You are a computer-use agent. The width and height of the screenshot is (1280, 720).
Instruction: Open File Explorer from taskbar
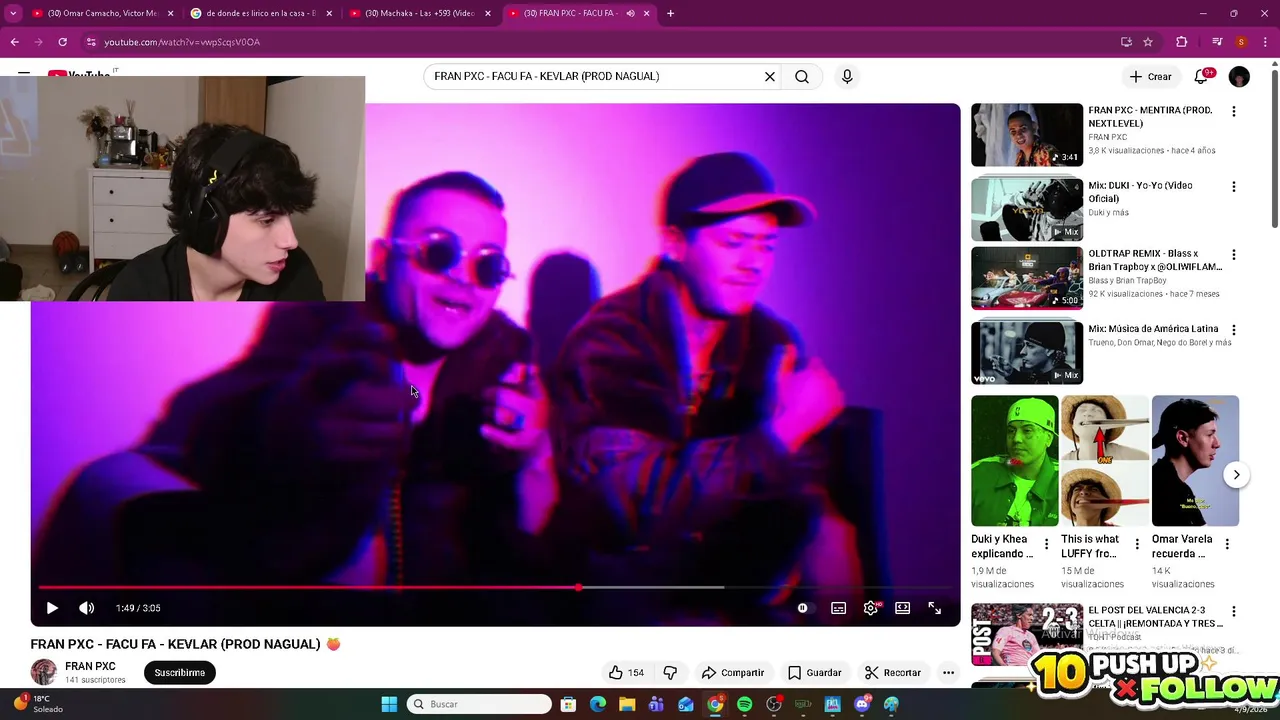tap(627, 704)
